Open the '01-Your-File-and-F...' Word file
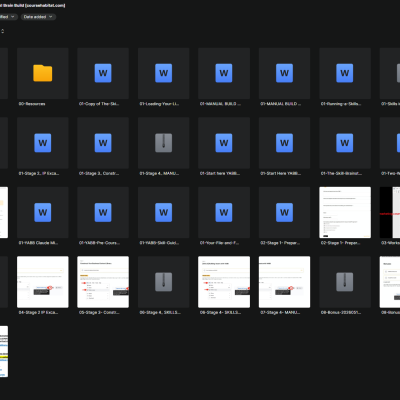Viewport: 400px width, 400px height. click(224, 212)
